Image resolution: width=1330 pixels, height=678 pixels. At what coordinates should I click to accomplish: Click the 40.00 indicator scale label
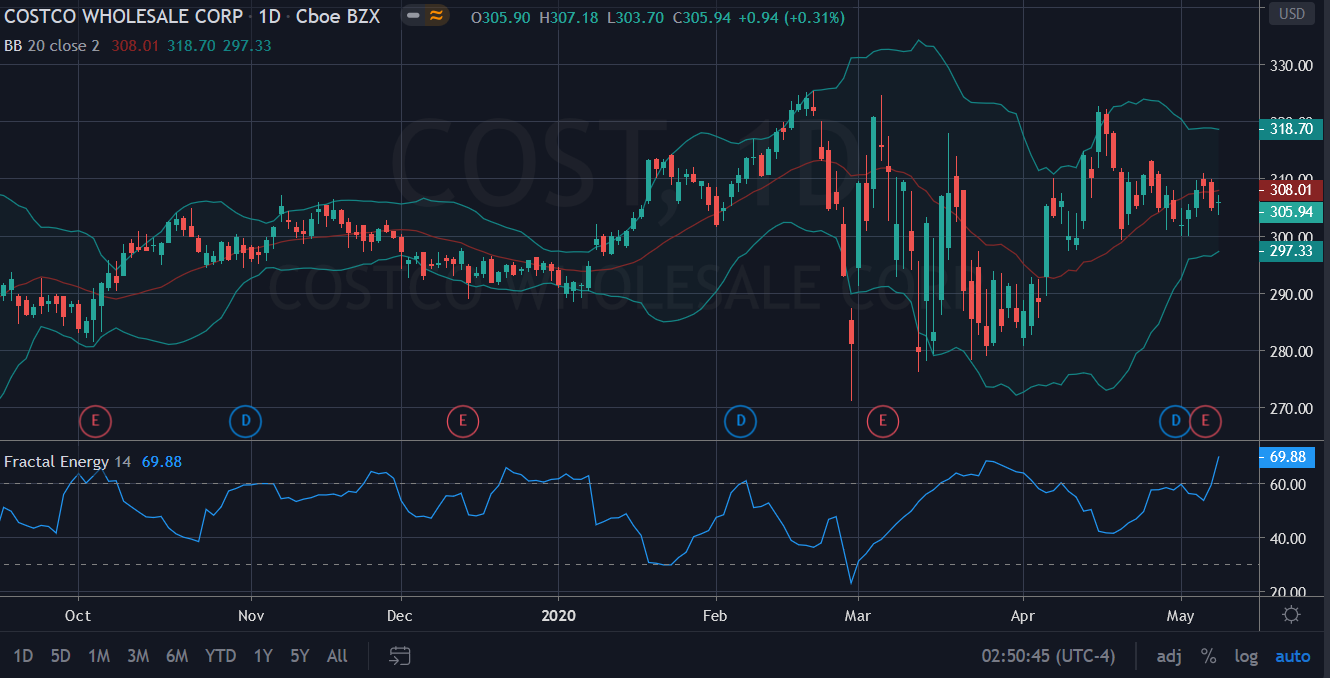[1288, 538]
